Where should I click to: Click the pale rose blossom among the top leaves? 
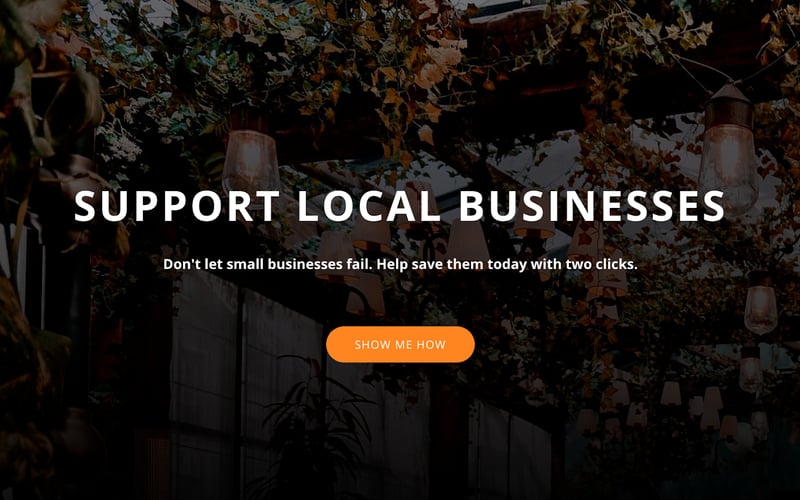(x=438, y=65)
